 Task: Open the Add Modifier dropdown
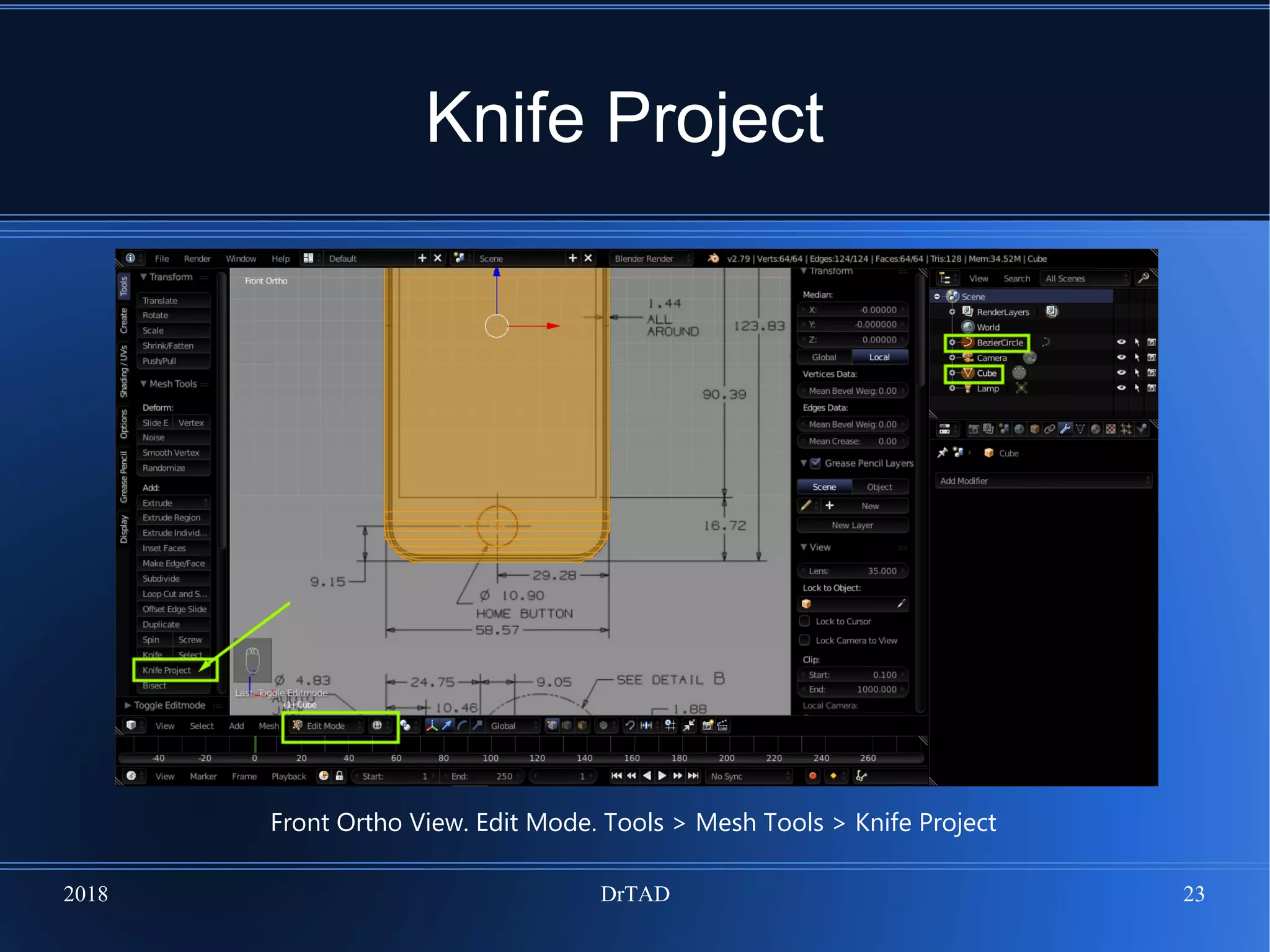pyautogui.click(x=1043, y=481)
